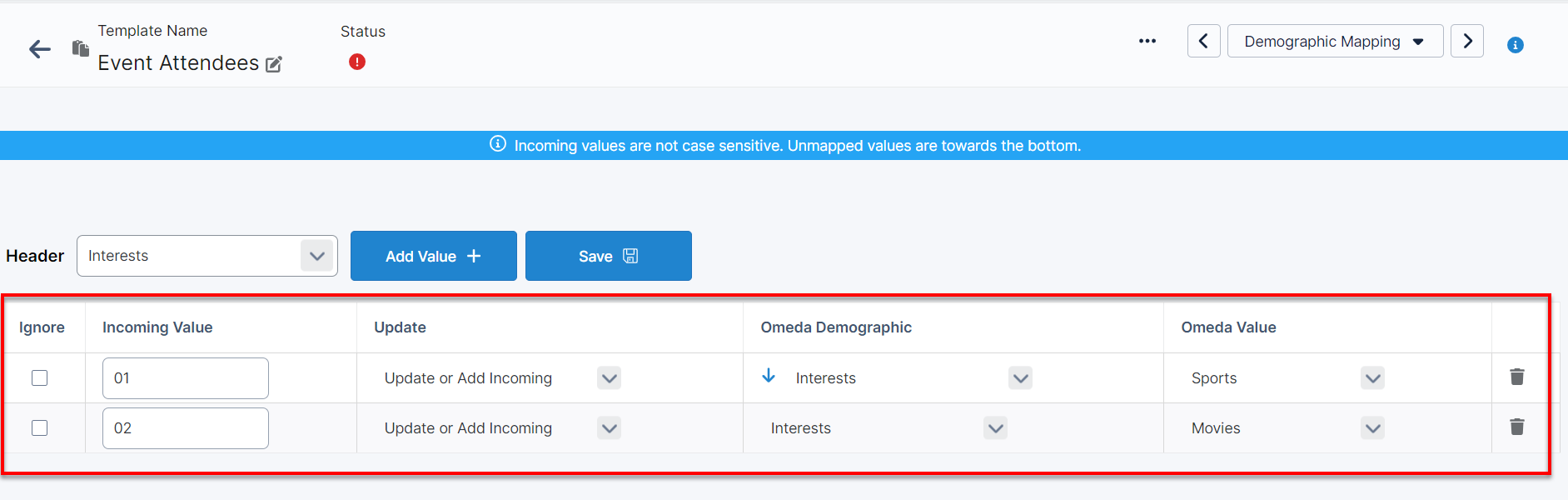Click the blue info icon at top right
Image resolution: width=1568 pixels, height=500 pixels.
[x=1516, y=45]
